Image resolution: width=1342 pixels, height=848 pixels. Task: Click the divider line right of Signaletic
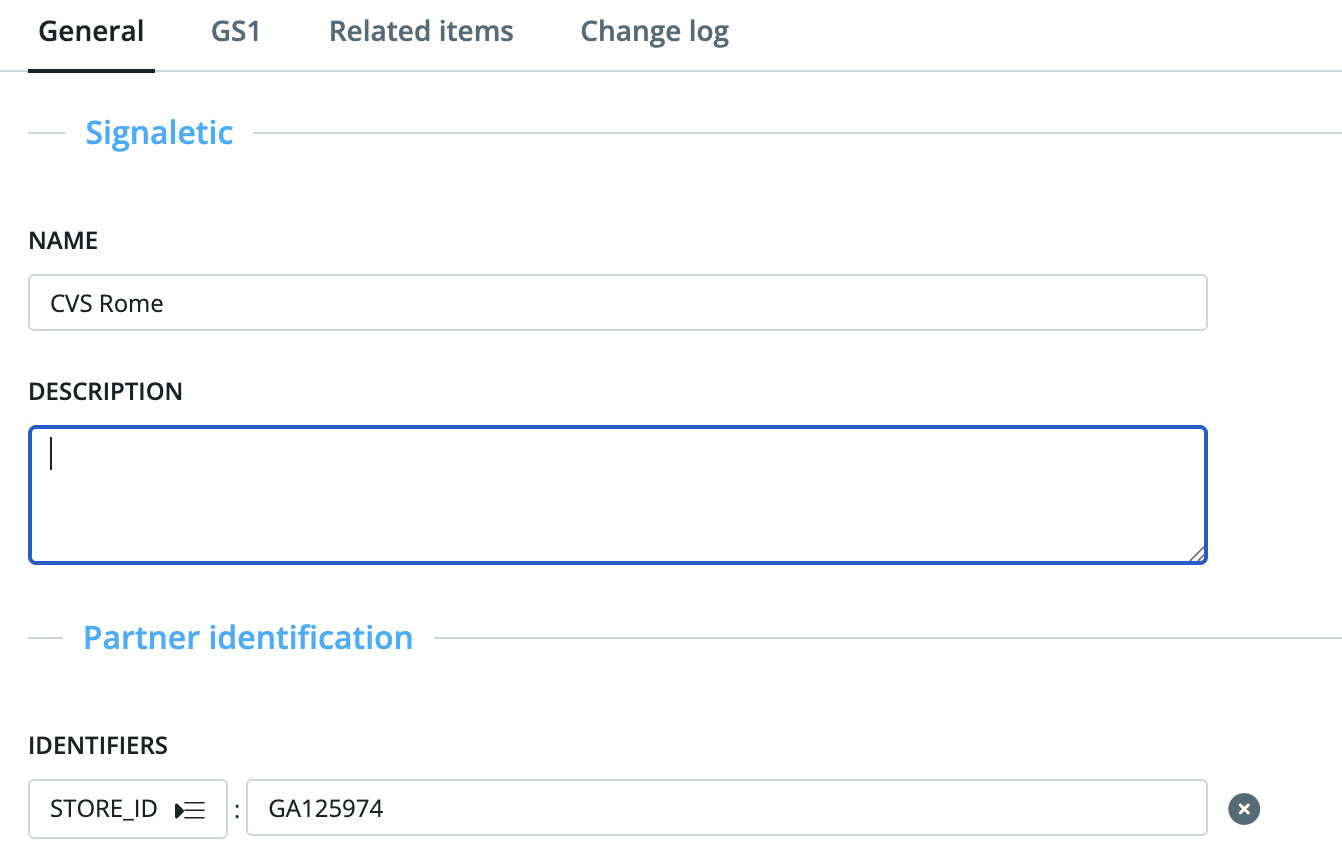coord(796,133)
